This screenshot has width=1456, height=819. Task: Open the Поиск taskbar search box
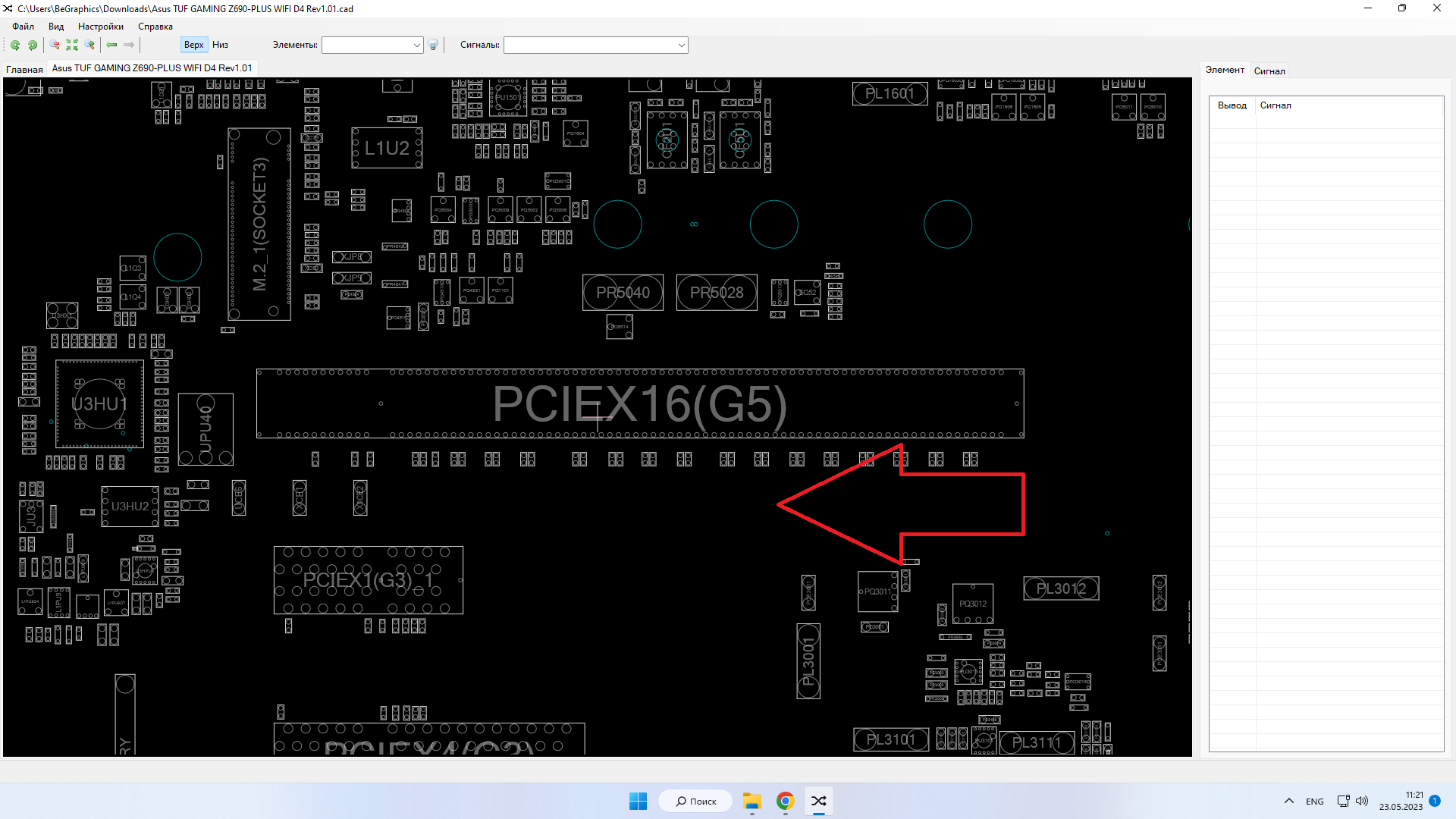pyautogui.click(x=695, y=802)
